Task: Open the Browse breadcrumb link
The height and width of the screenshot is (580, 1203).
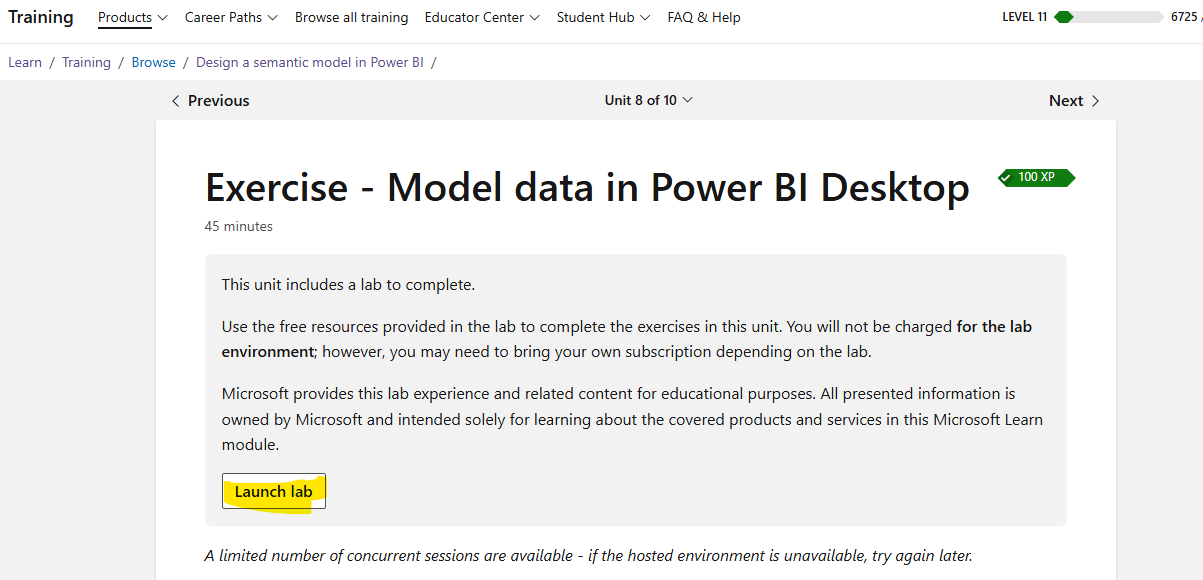Action: pos(153,62)
